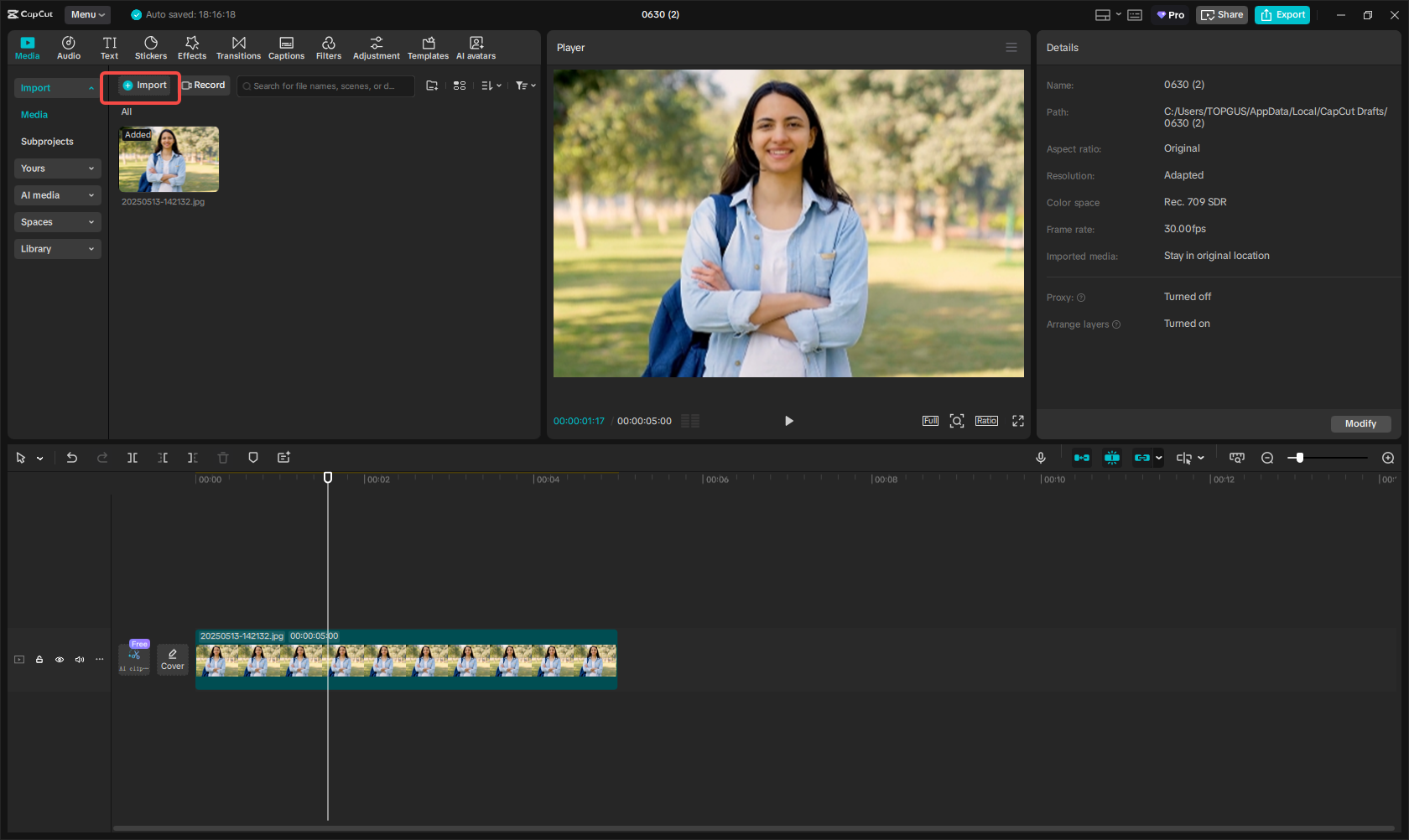Viewport: 1409px width, 840px height.
Task: Open the Menu dropdown
Action: [87, 14]
